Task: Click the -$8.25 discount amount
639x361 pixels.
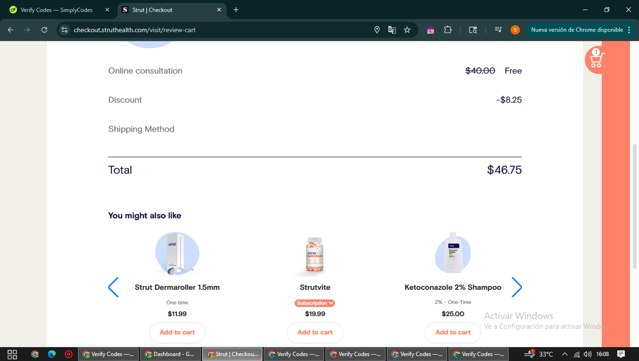Action: click(509, 100)
